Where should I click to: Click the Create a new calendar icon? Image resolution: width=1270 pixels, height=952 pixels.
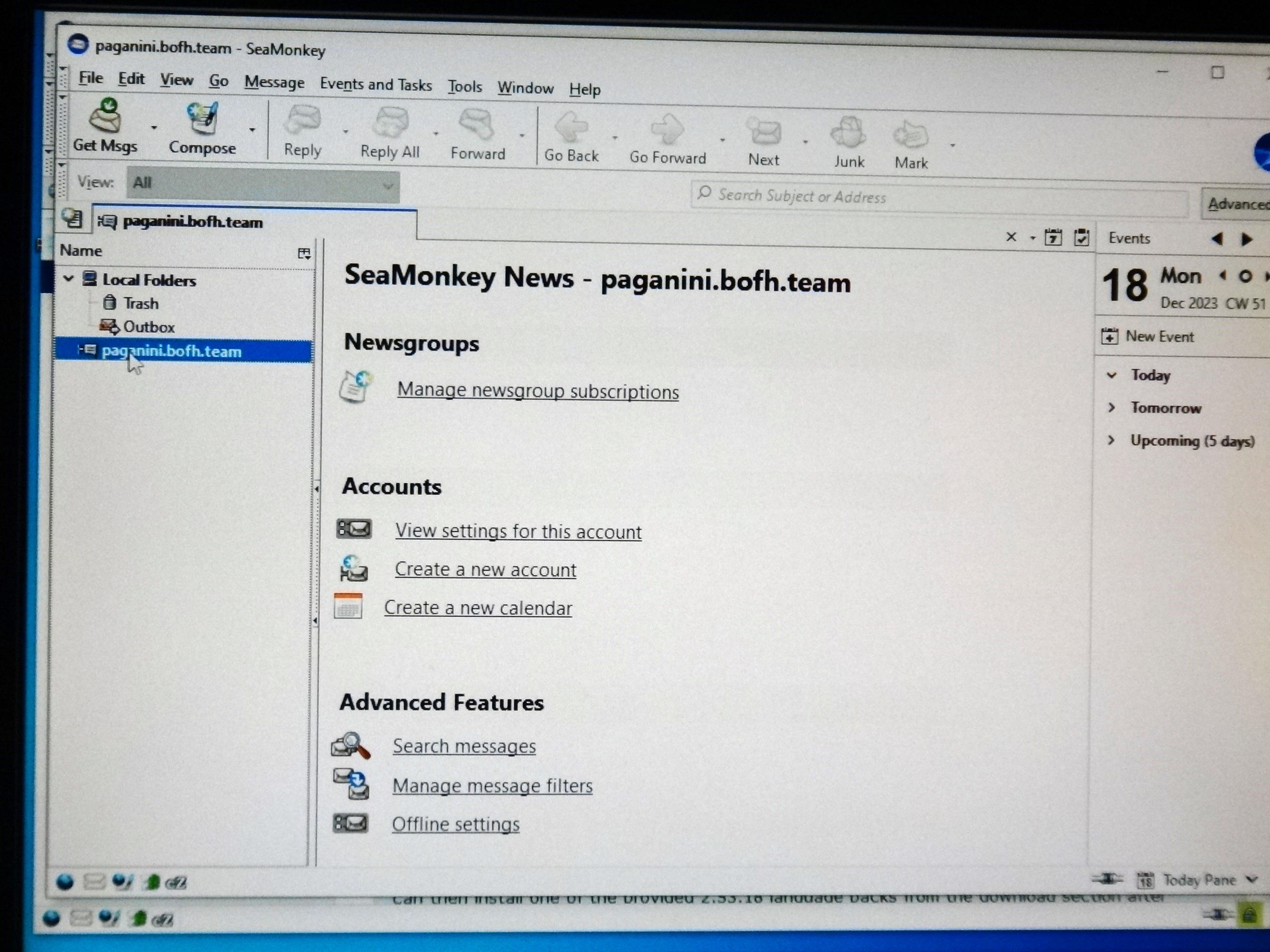pos(348,606)
